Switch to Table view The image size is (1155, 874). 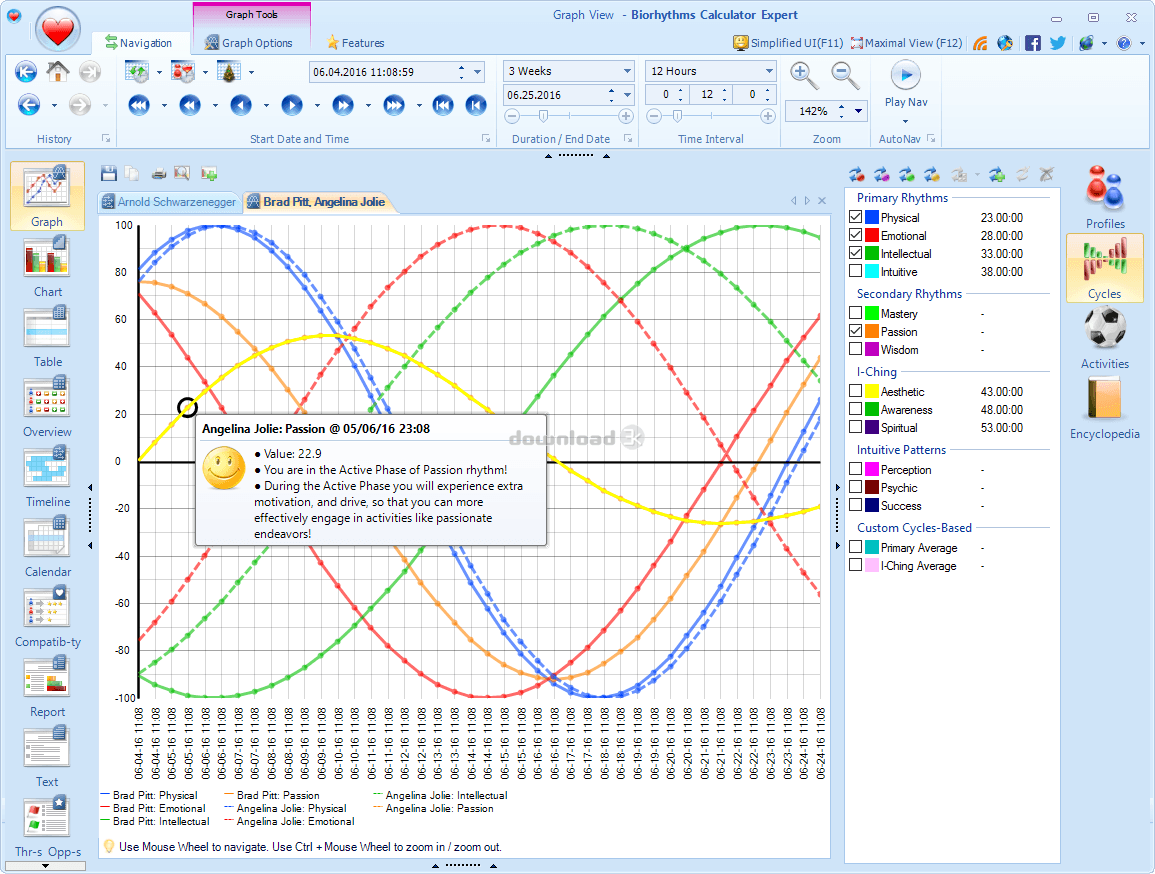[x=47, y=336]
